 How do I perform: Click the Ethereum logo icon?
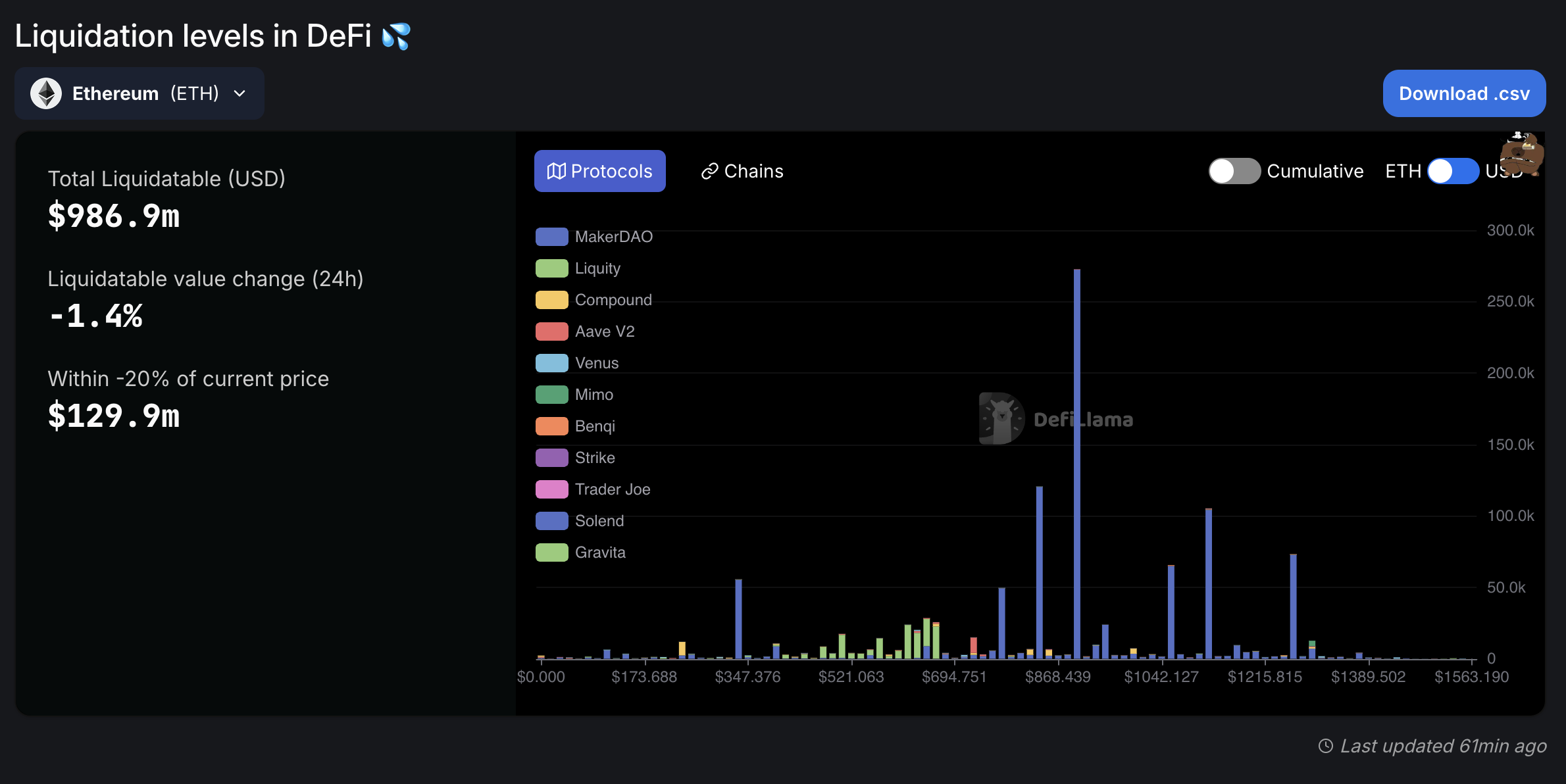46,93
